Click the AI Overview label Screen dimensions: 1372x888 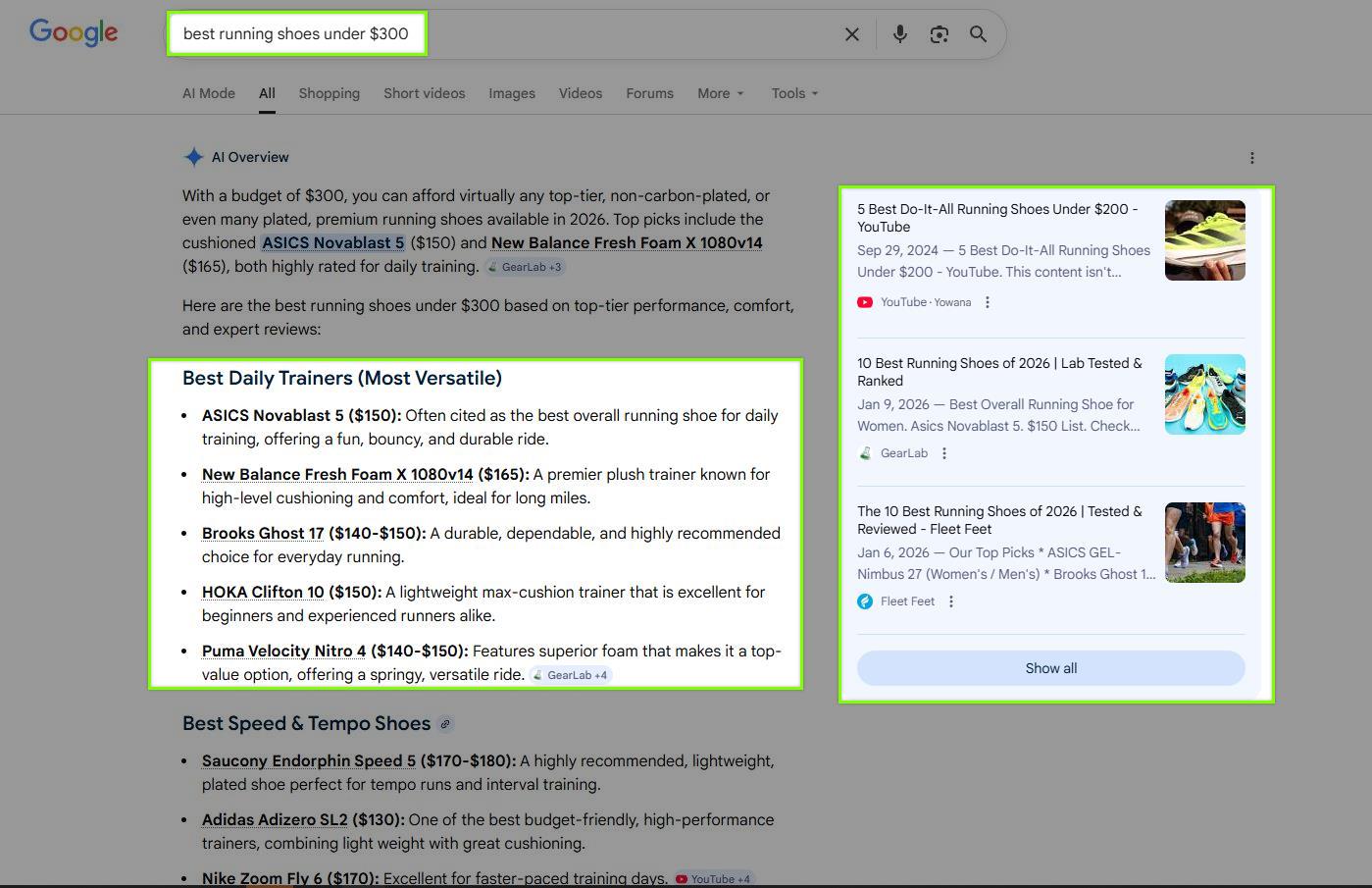(x=250, y=157)
